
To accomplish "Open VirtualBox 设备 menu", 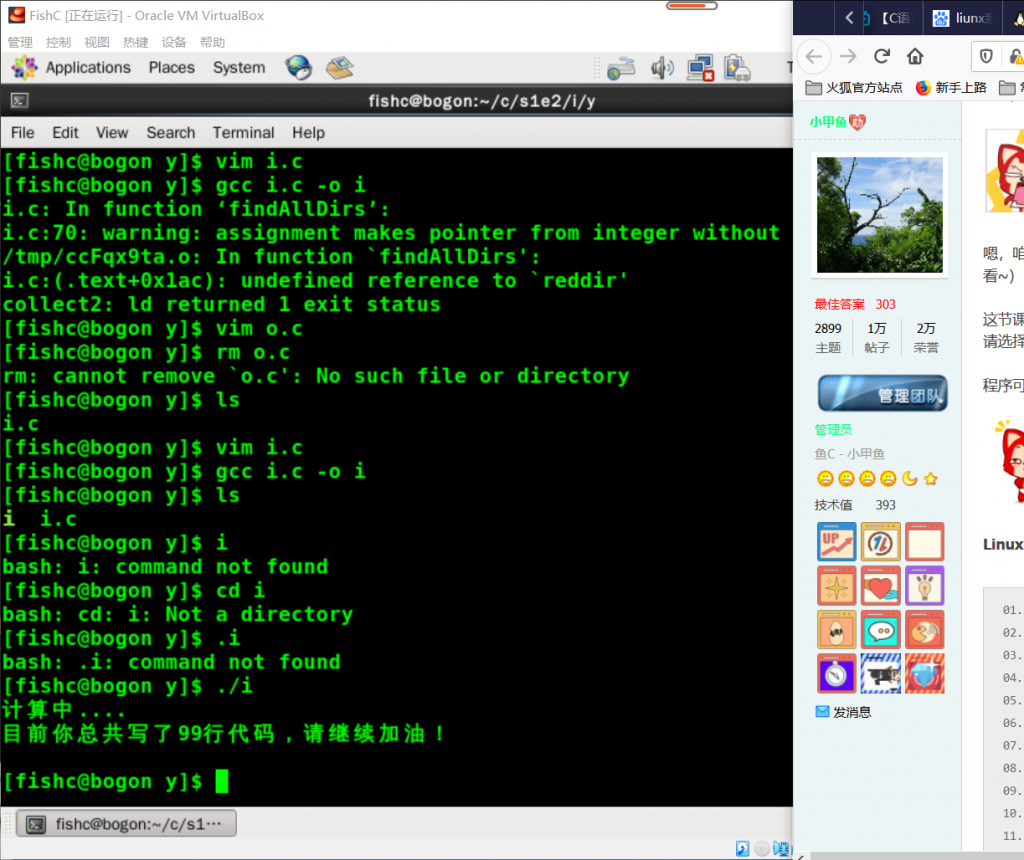I will [x=174, y=42].
